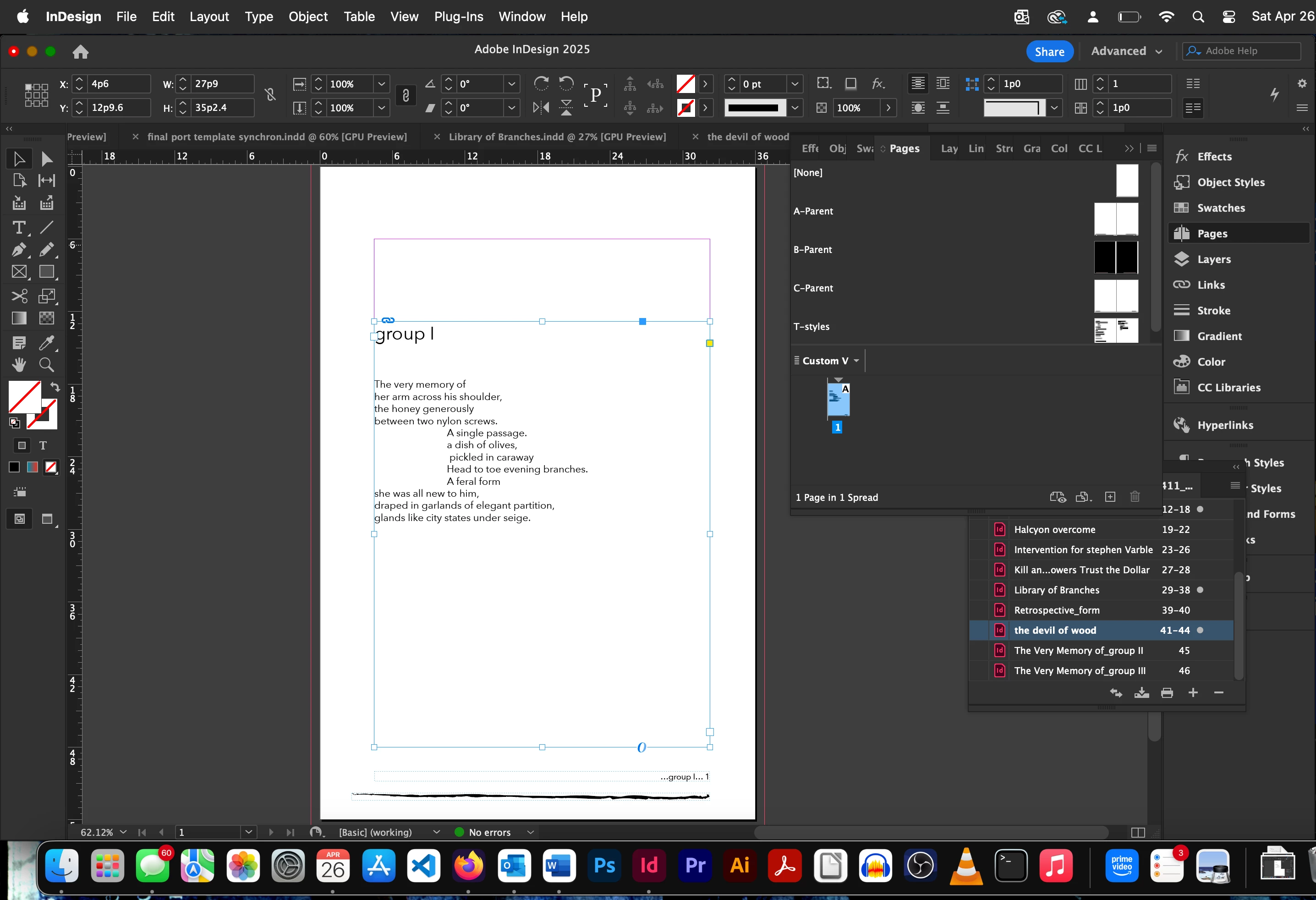Select the Scissors tool
Image resolution: width=1316 pixels, height=900 pixels.
[x=19, y=296]
